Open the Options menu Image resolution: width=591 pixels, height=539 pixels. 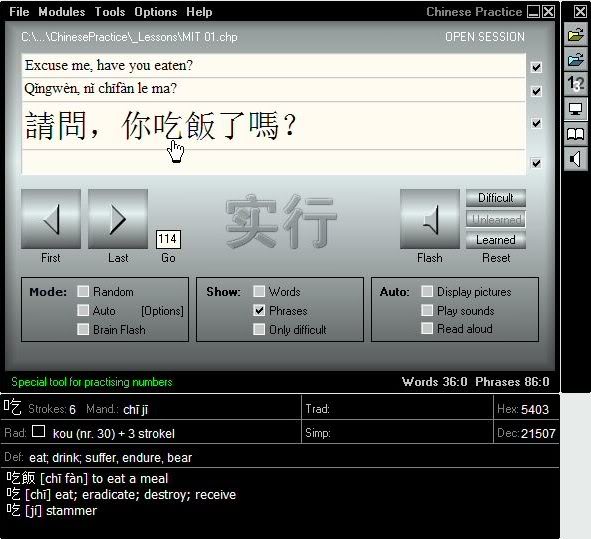tap(156, 12)
